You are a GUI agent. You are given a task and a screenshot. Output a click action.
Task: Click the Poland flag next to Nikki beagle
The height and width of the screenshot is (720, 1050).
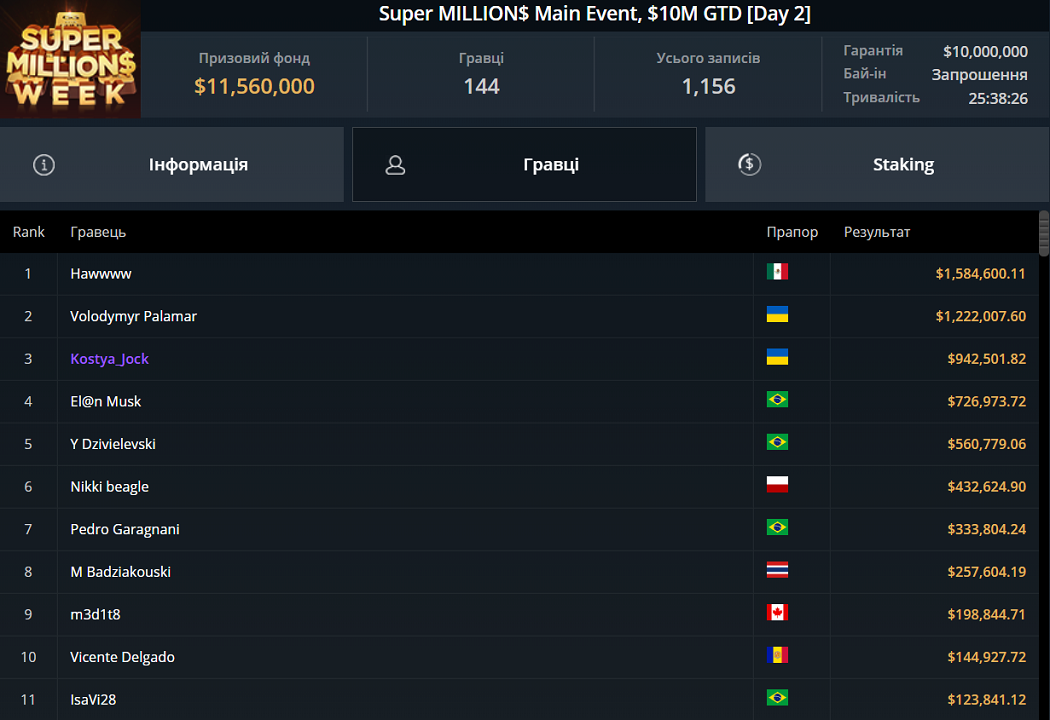(779, 486)
